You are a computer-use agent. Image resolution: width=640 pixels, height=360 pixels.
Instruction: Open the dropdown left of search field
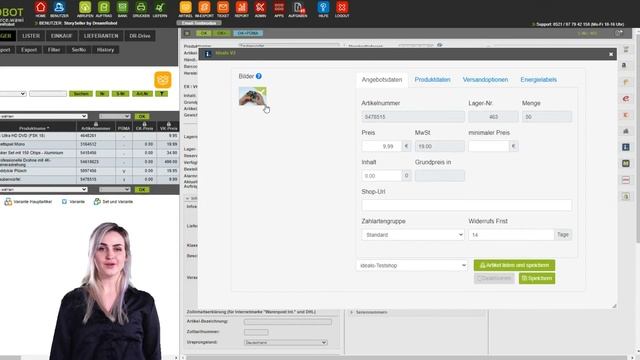[13, 94]
